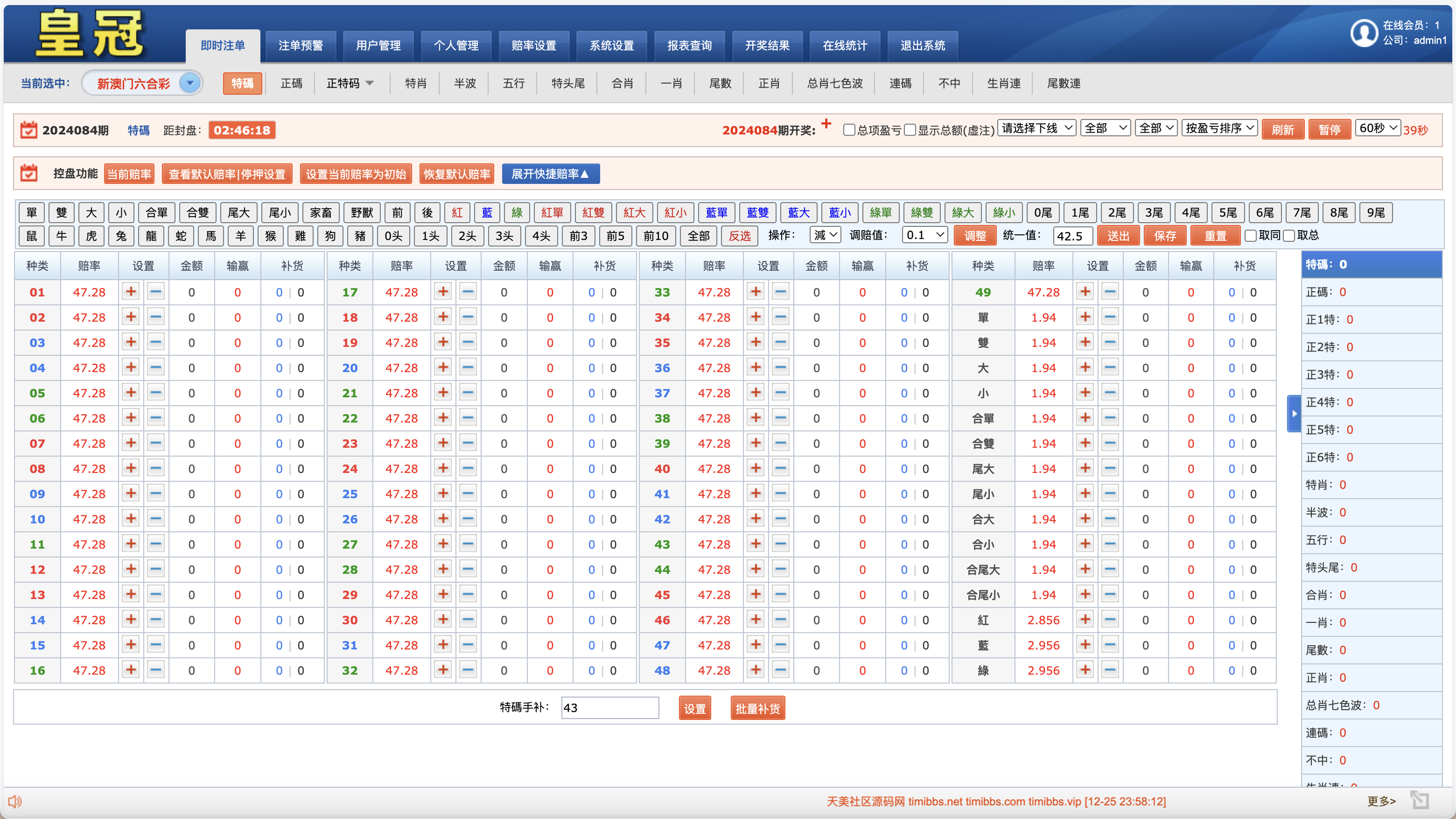
Task: Click the minus icon for number 17
Action: click(x=468, y=292)
